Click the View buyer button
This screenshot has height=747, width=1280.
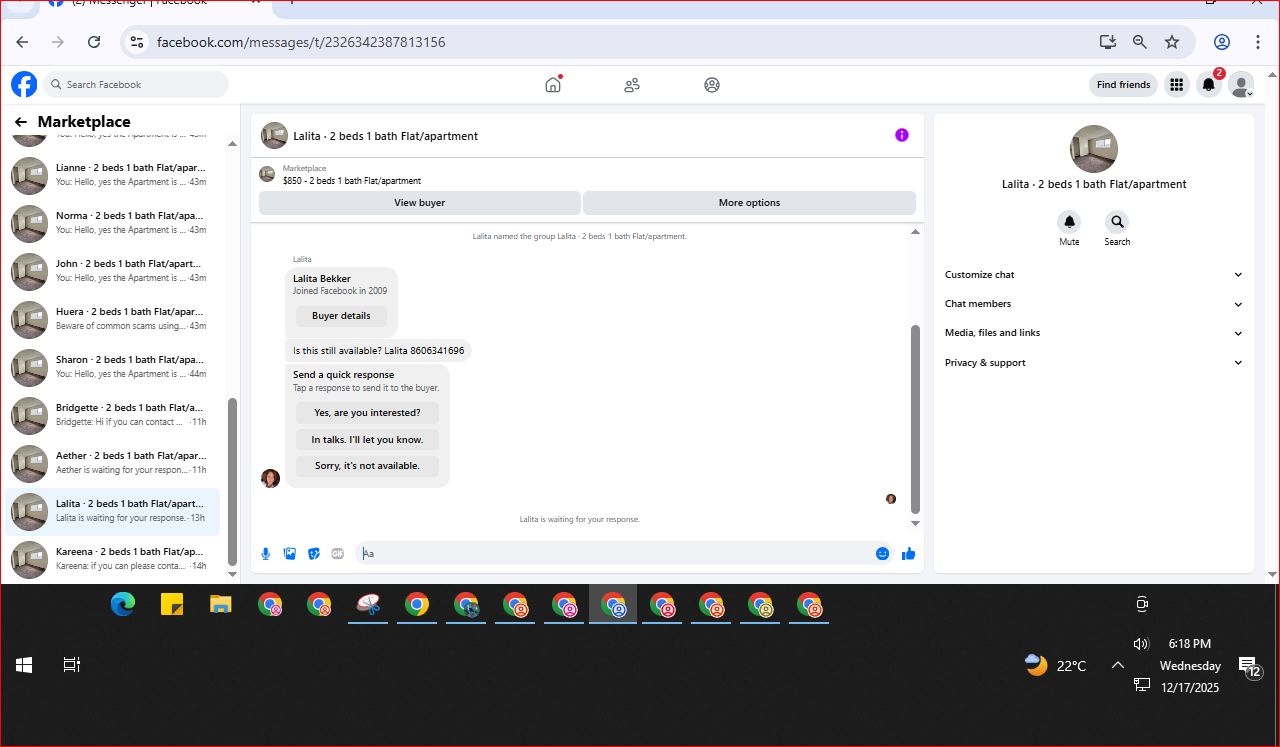point(420,203)
